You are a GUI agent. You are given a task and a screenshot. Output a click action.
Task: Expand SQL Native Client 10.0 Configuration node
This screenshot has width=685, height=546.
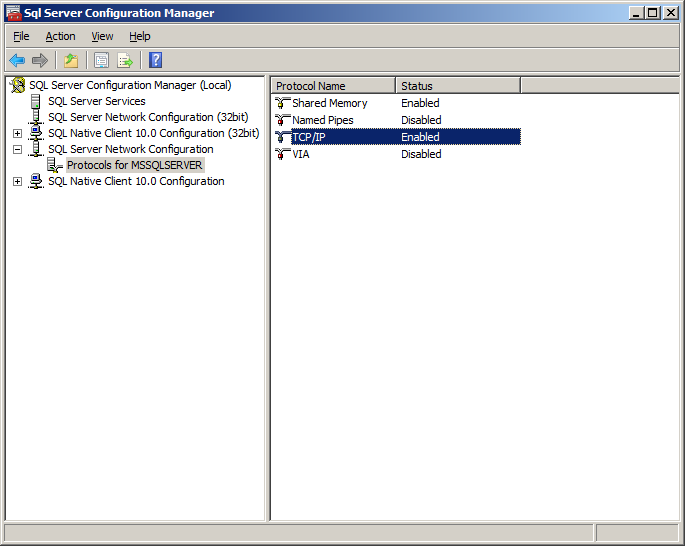(17, 181)
